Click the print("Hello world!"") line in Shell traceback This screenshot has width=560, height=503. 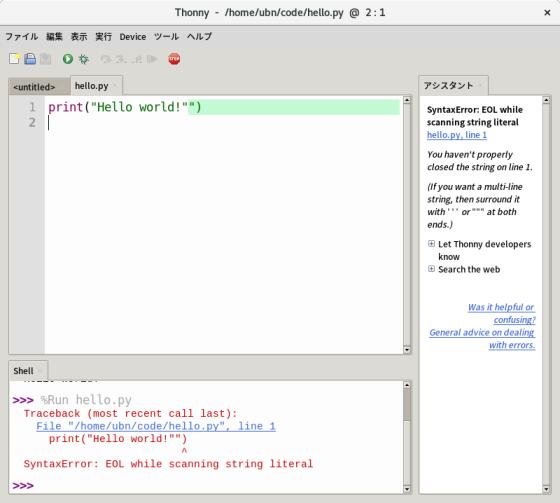pos(118,439)
